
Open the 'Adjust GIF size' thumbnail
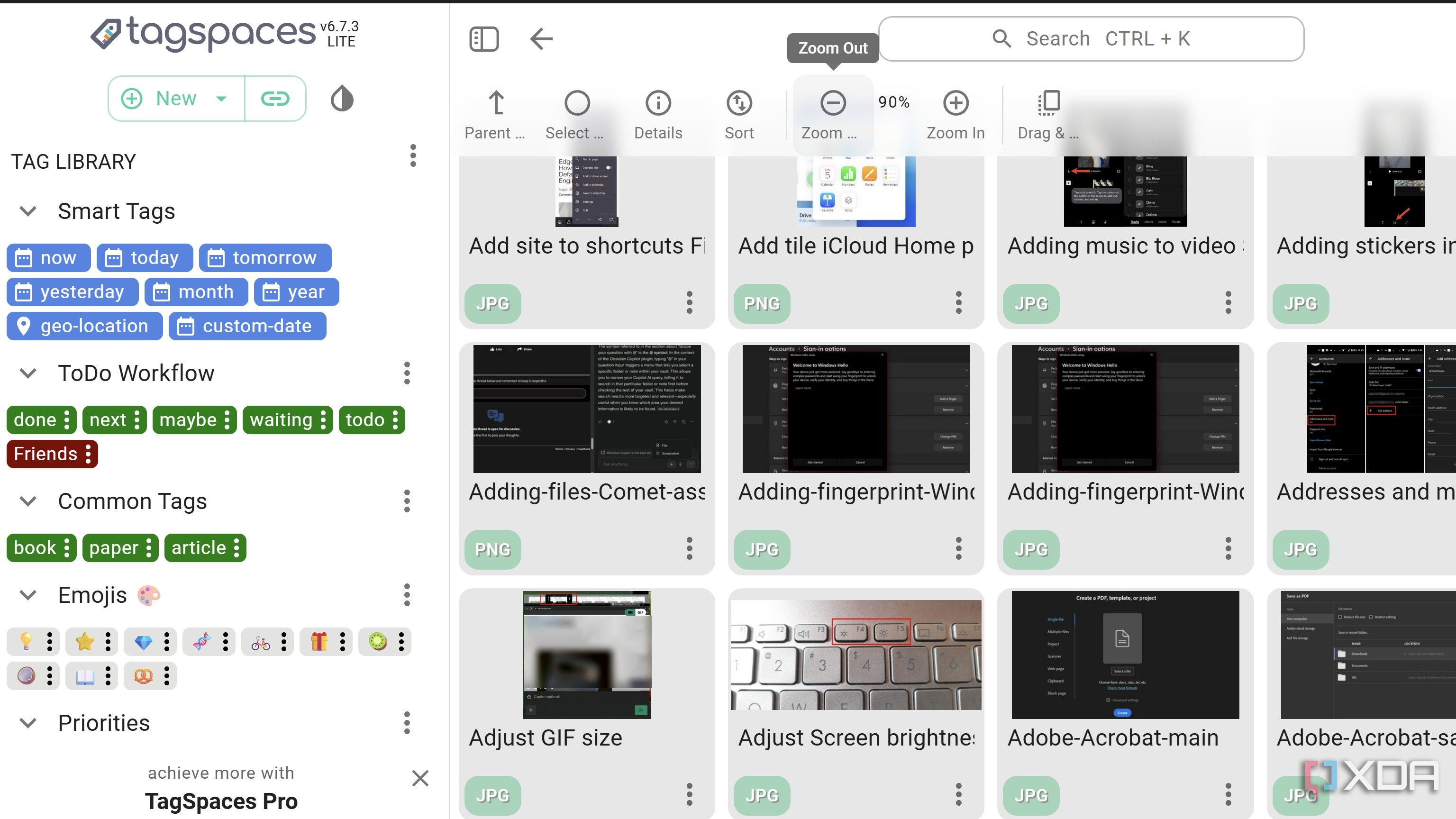tap(587, 655)
